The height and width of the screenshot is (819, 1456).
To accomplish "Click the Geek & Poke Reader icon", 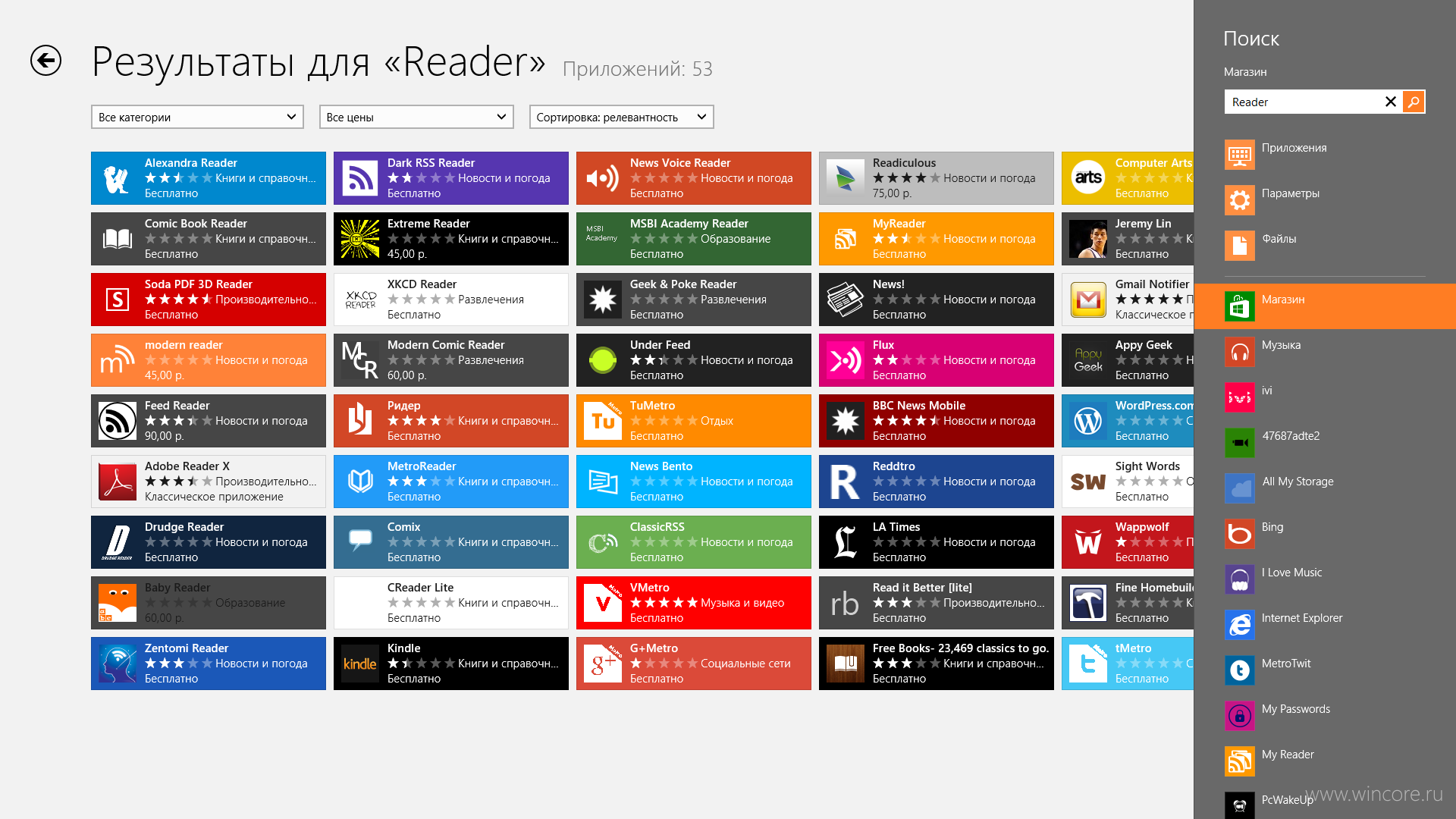I will tap(603, 300).
